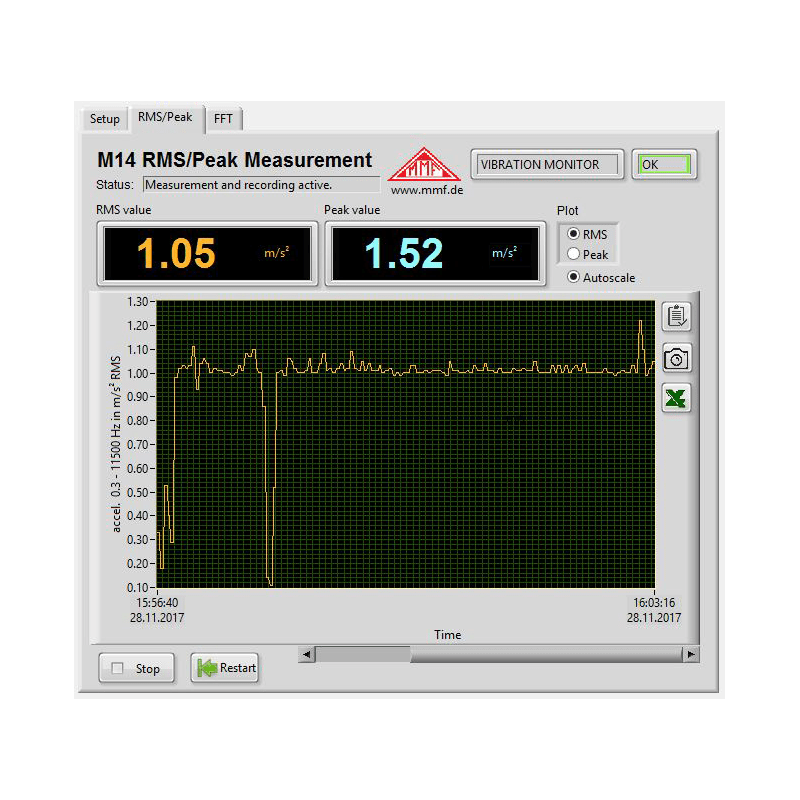Click the green Excel export icon
The image size is (800, 800).
[x=677, y=398]
